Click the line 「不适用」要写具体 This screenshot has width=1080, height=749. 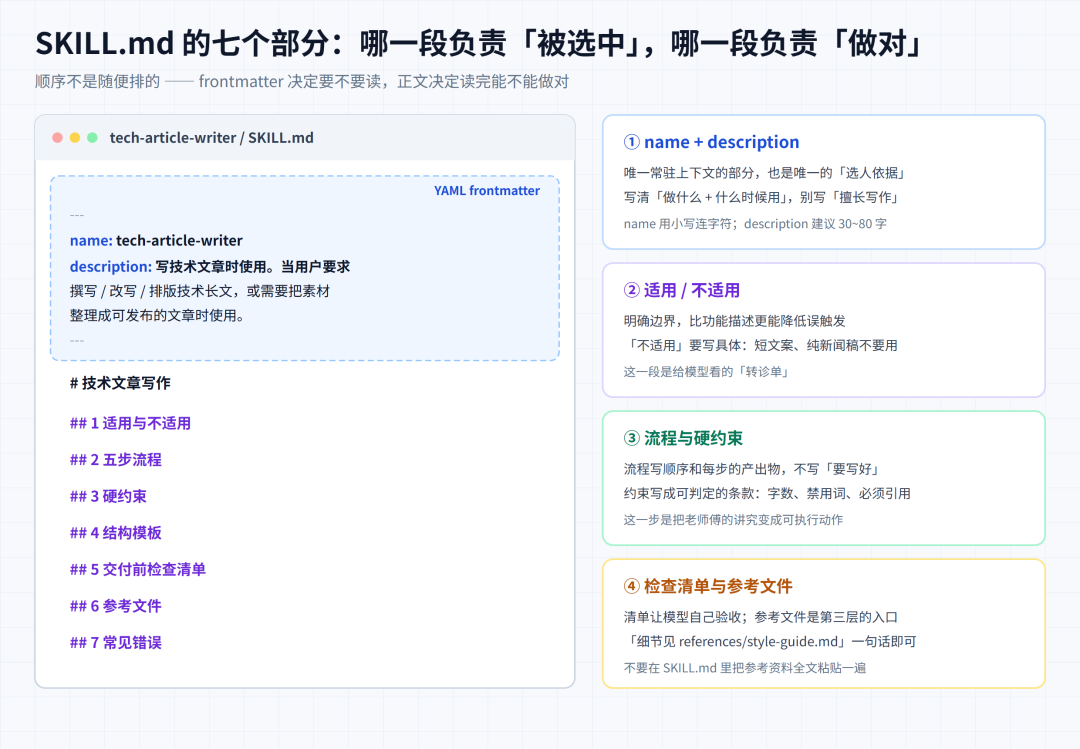[760, 345]
